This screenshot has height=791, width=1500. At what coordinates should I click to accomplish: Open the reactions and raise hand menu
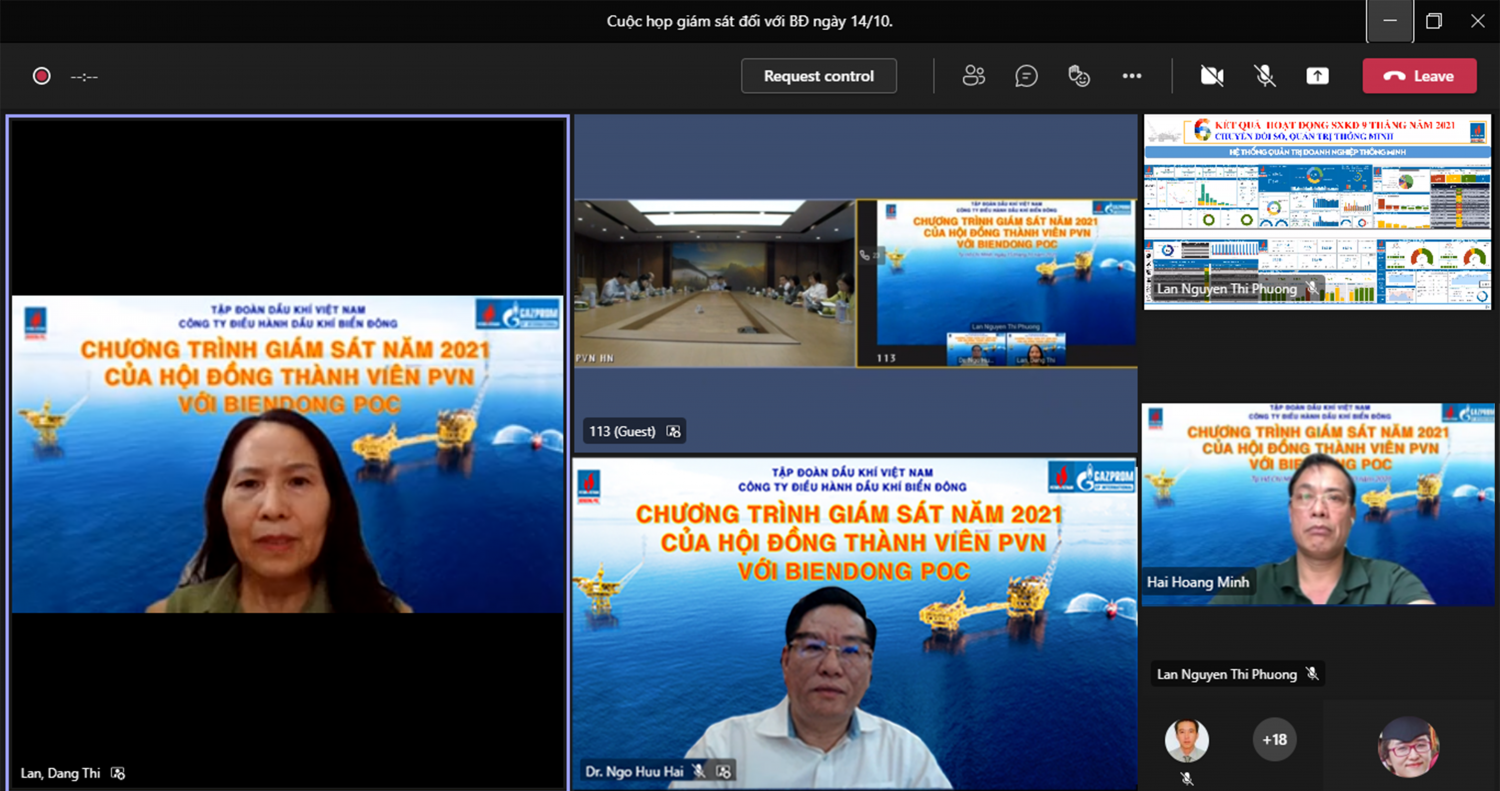coord(1079,76)
